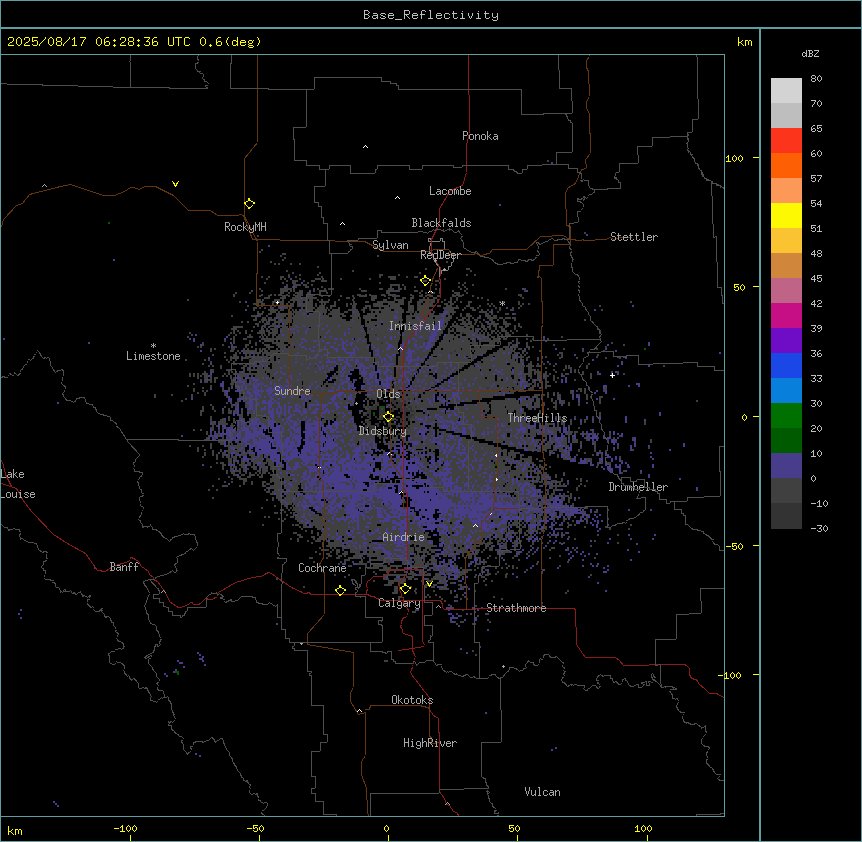Click the Strathmore city label
The image size is (862, 842).
(516, 608)
